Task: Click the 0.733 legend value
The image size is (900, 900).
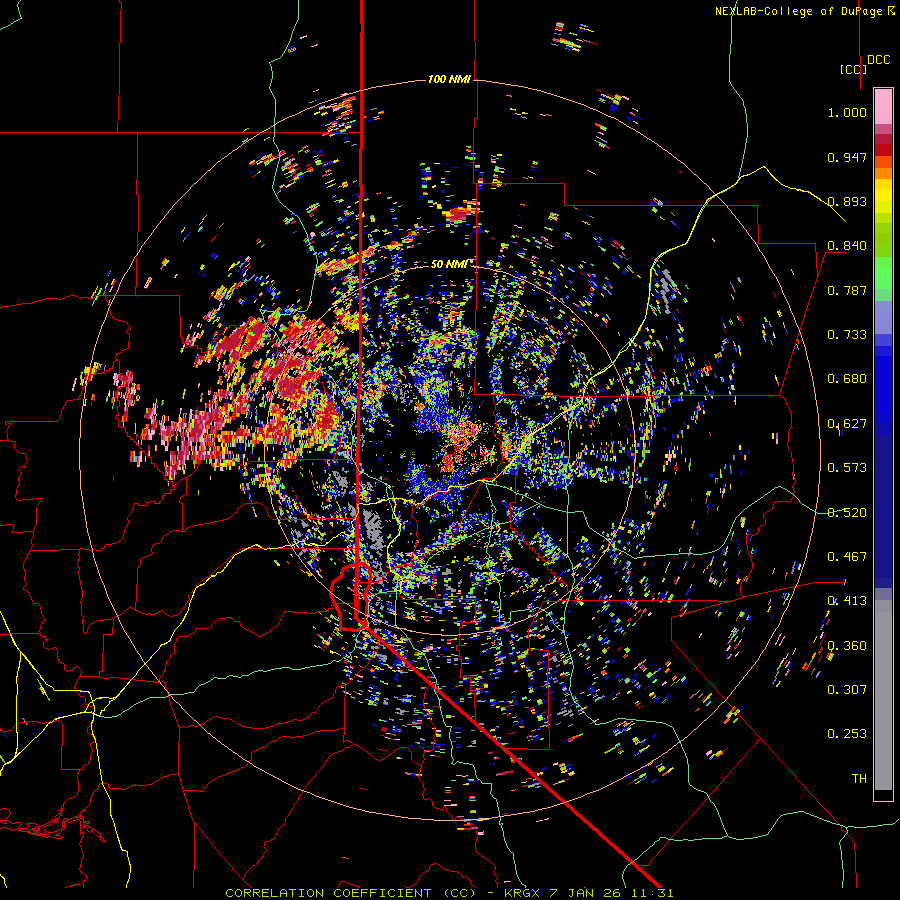Action: pyautogui.click(x=847, y=335)
